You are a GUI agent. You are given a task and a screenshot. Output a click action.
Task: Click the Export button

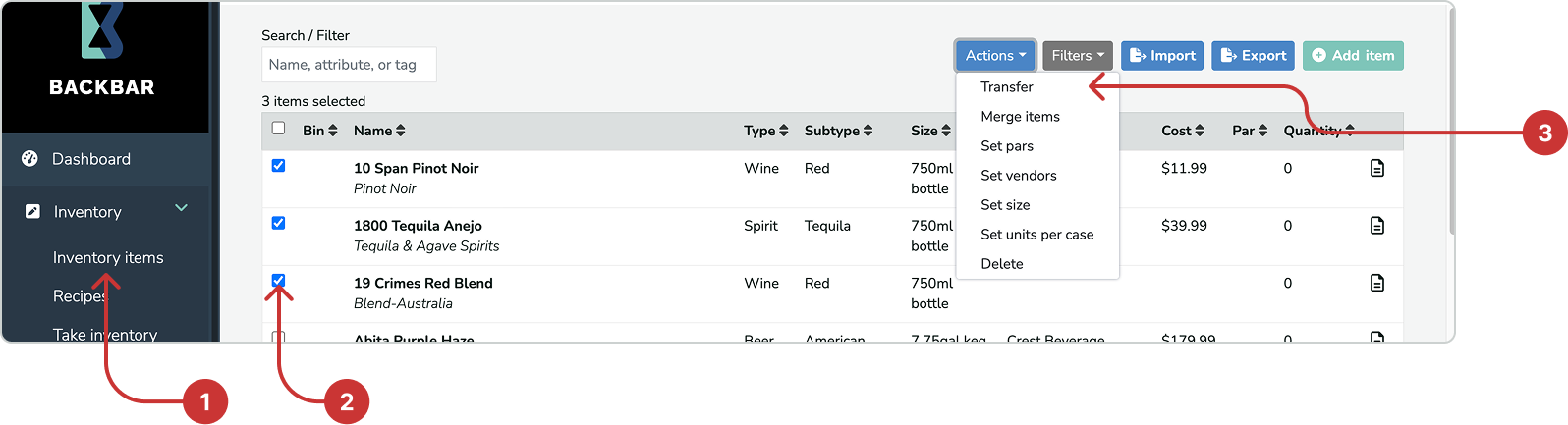coord(1253,56)
